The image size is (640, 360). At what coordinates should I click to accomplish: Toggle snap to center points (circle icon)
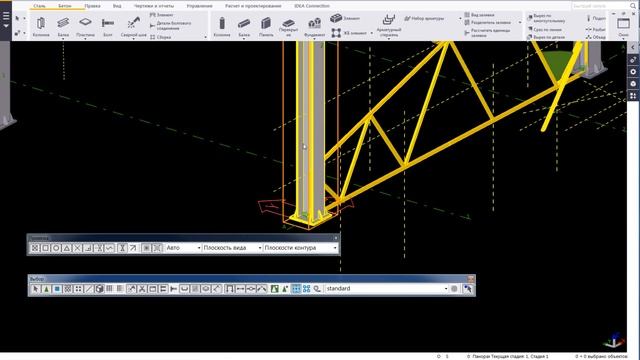(x=56, y=248)
